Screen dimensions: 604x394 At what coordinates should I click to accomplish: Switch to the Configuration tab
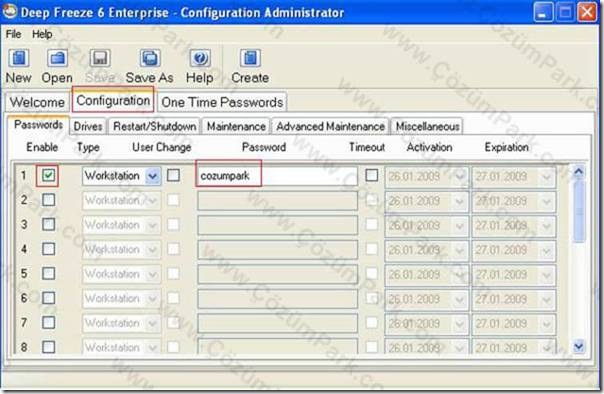[x=113, y=101]
